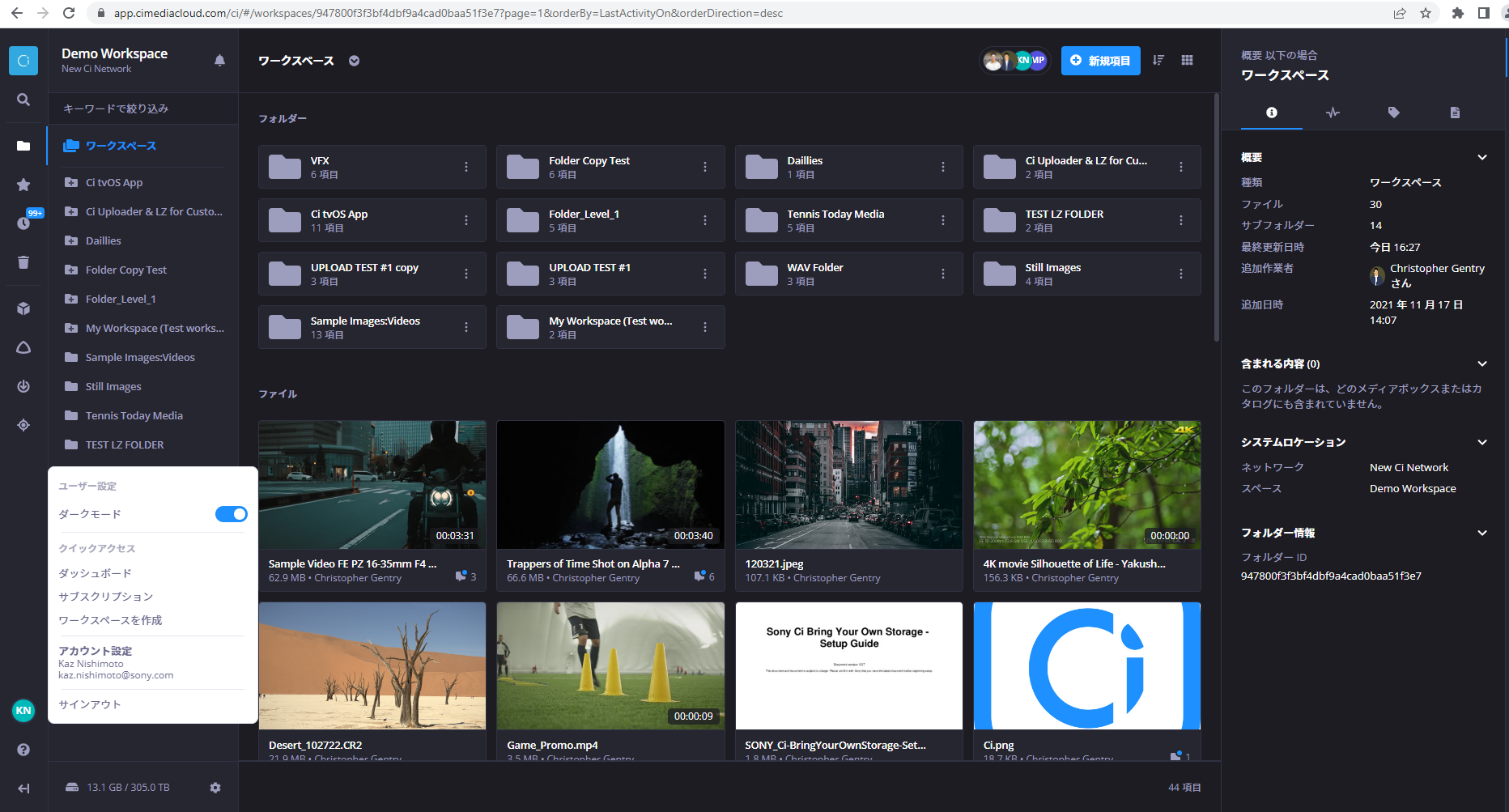Open Still Images folder three-dot menu
Image resolution: width=1509 pixels, height=812 pixels.
click(x=1181, y=274)
